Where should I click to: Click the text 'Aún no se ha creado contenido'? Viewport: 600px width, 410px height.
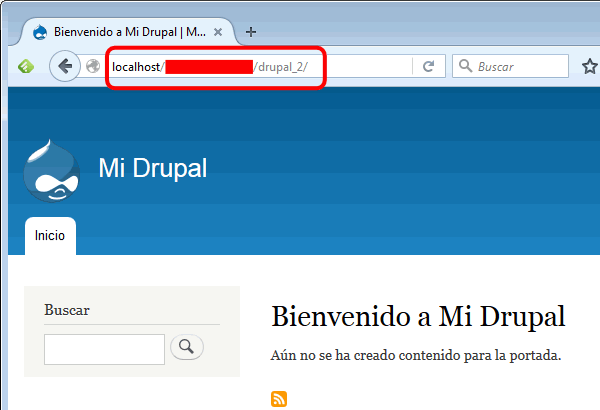(x=366, y=356)
